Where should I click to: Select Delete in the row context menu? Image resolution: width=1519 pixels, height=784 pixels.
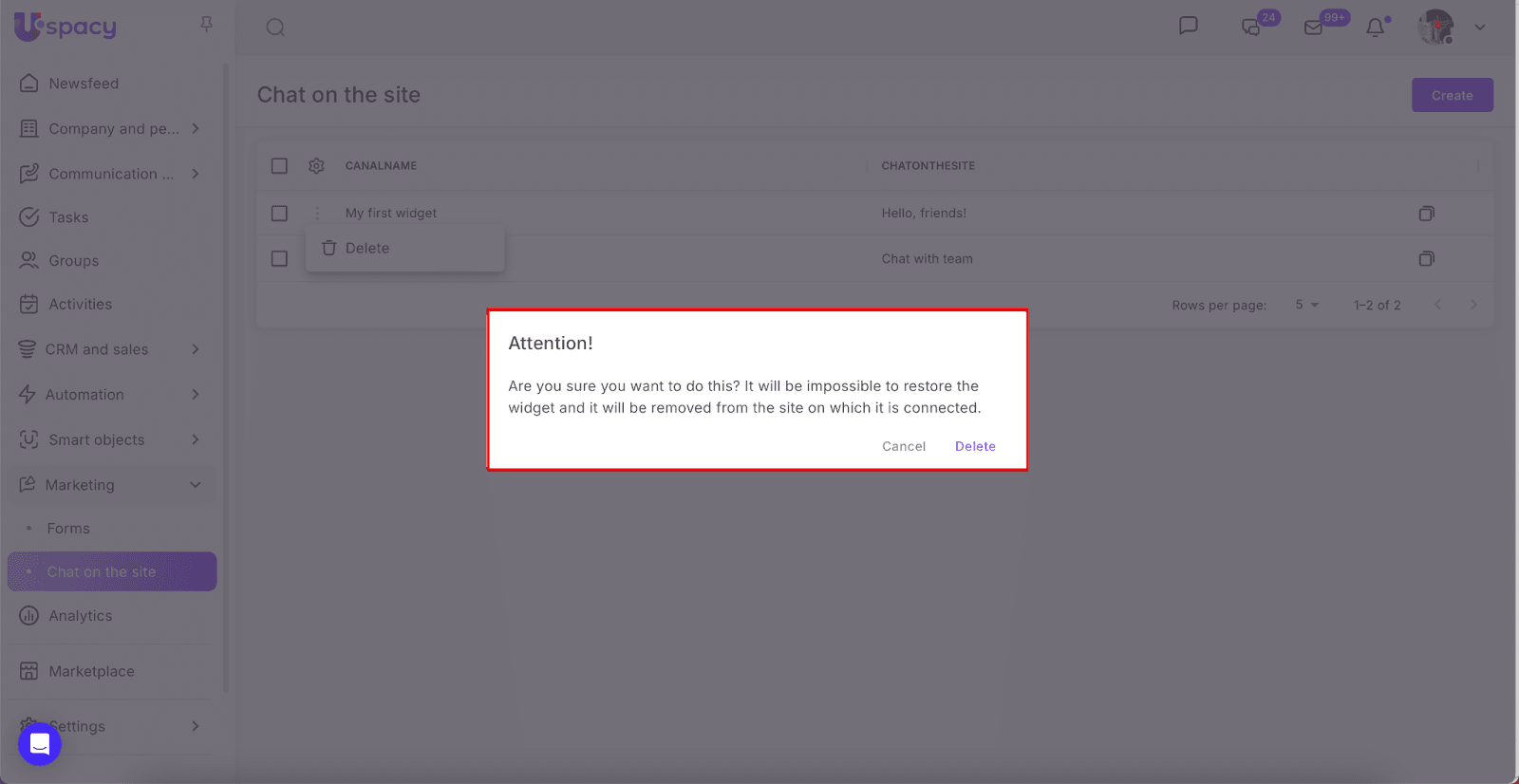tap(367, 249)
